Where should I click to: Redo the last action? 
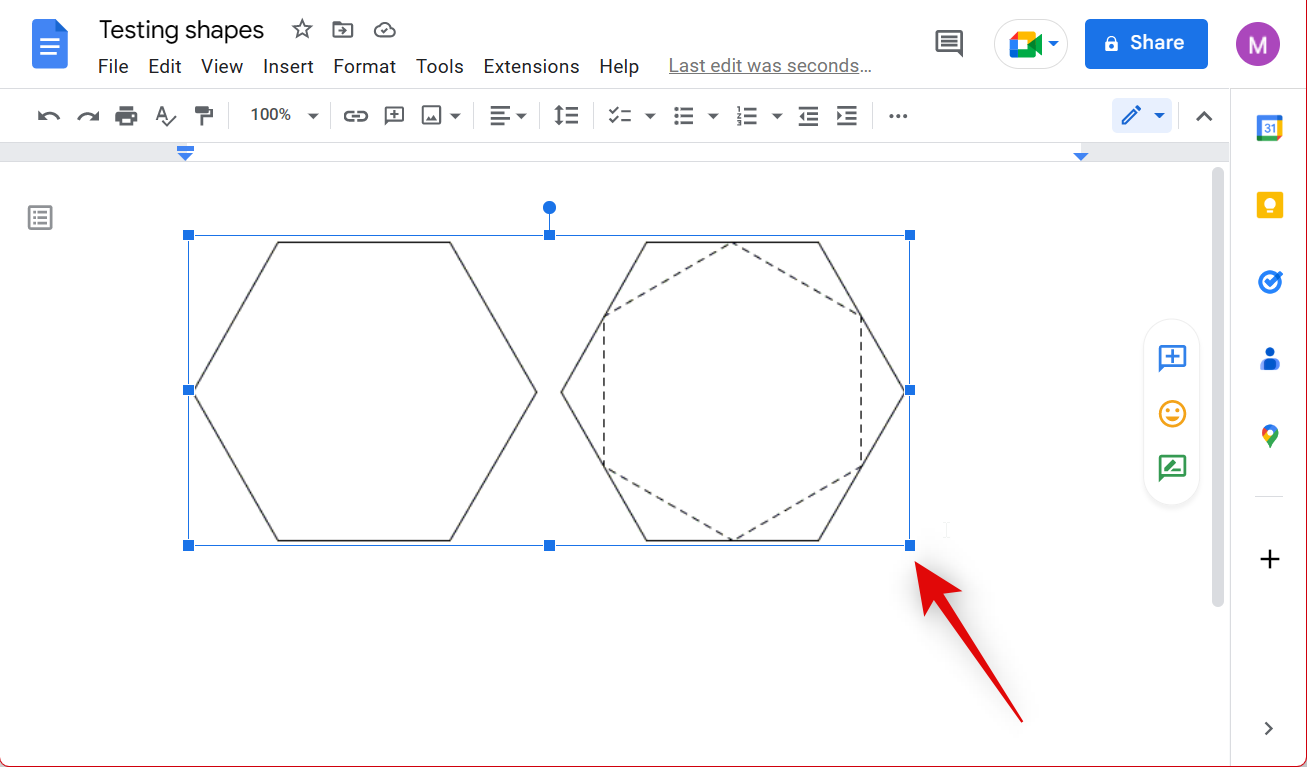(88, 116)
